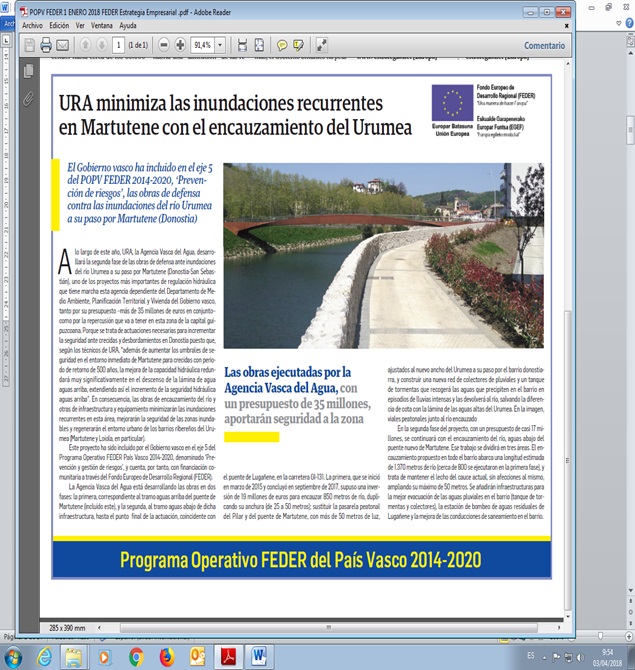Switch to read mode fullscreen icon
635x670 pixels.
321,45
